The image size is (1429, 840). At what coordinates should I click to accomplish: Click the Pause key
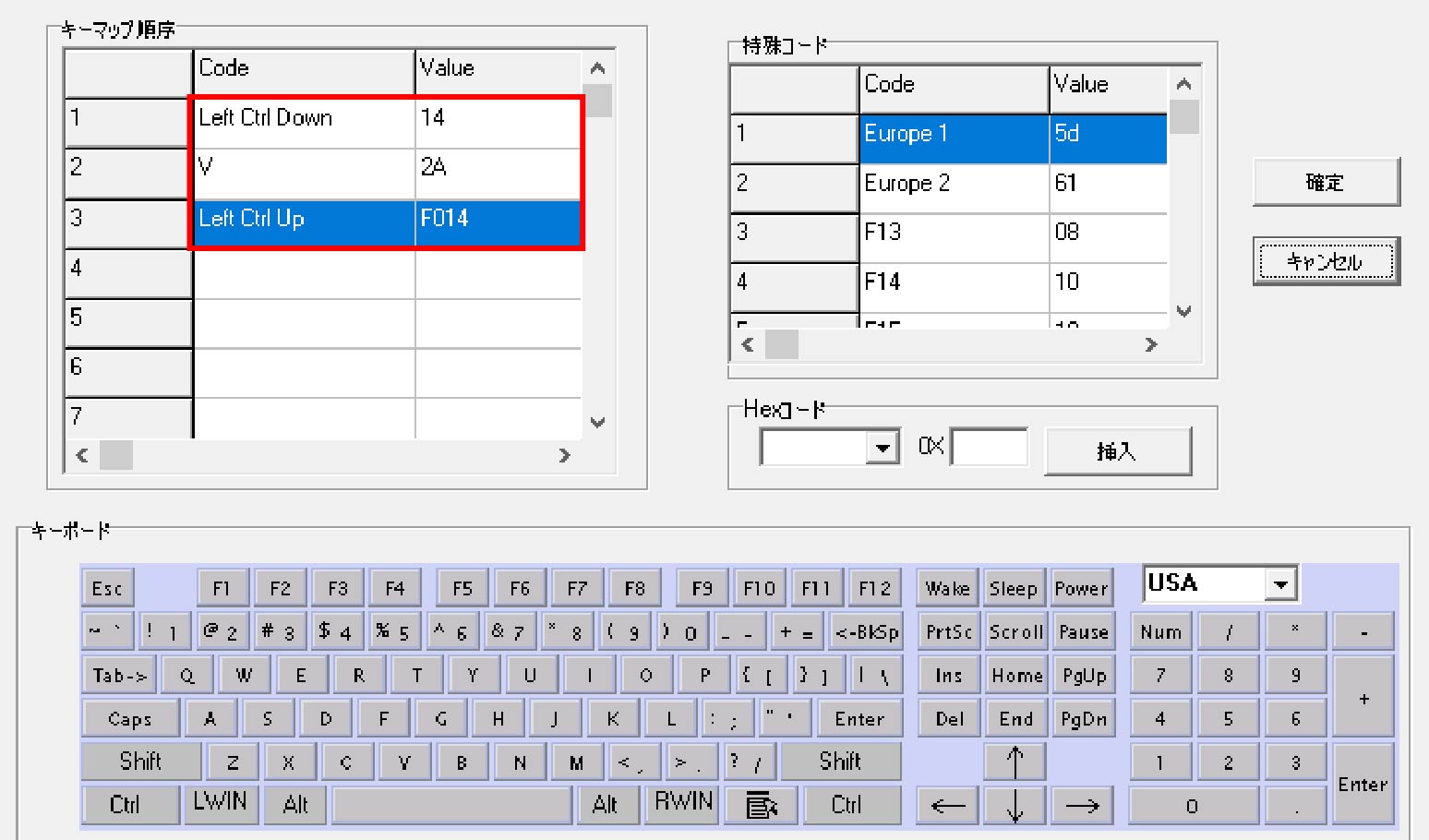1083,632
